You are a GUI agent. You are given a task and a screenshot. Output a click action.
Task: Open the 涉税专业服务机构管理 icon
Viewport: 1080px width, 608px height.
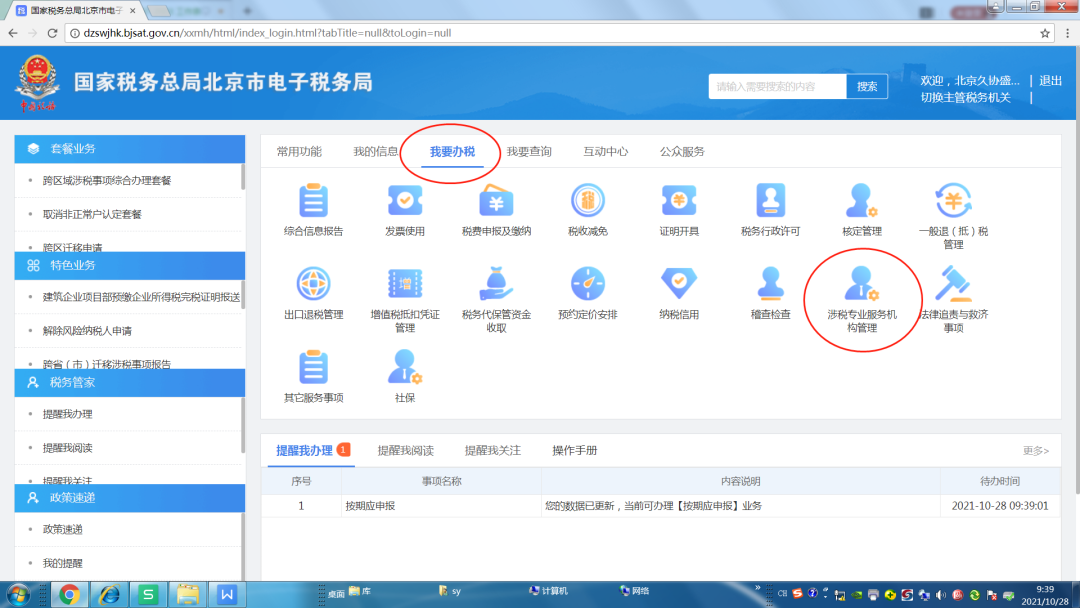(x=862, y=284)
